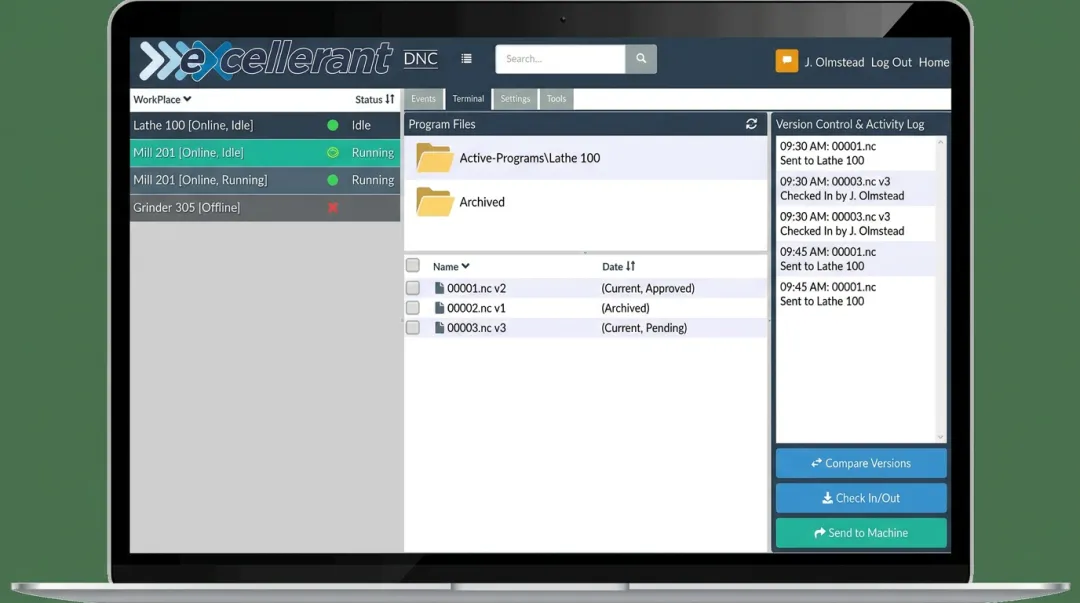Click the Check In/Out button
Screen dimensions: 1080x603
(861, 498)
